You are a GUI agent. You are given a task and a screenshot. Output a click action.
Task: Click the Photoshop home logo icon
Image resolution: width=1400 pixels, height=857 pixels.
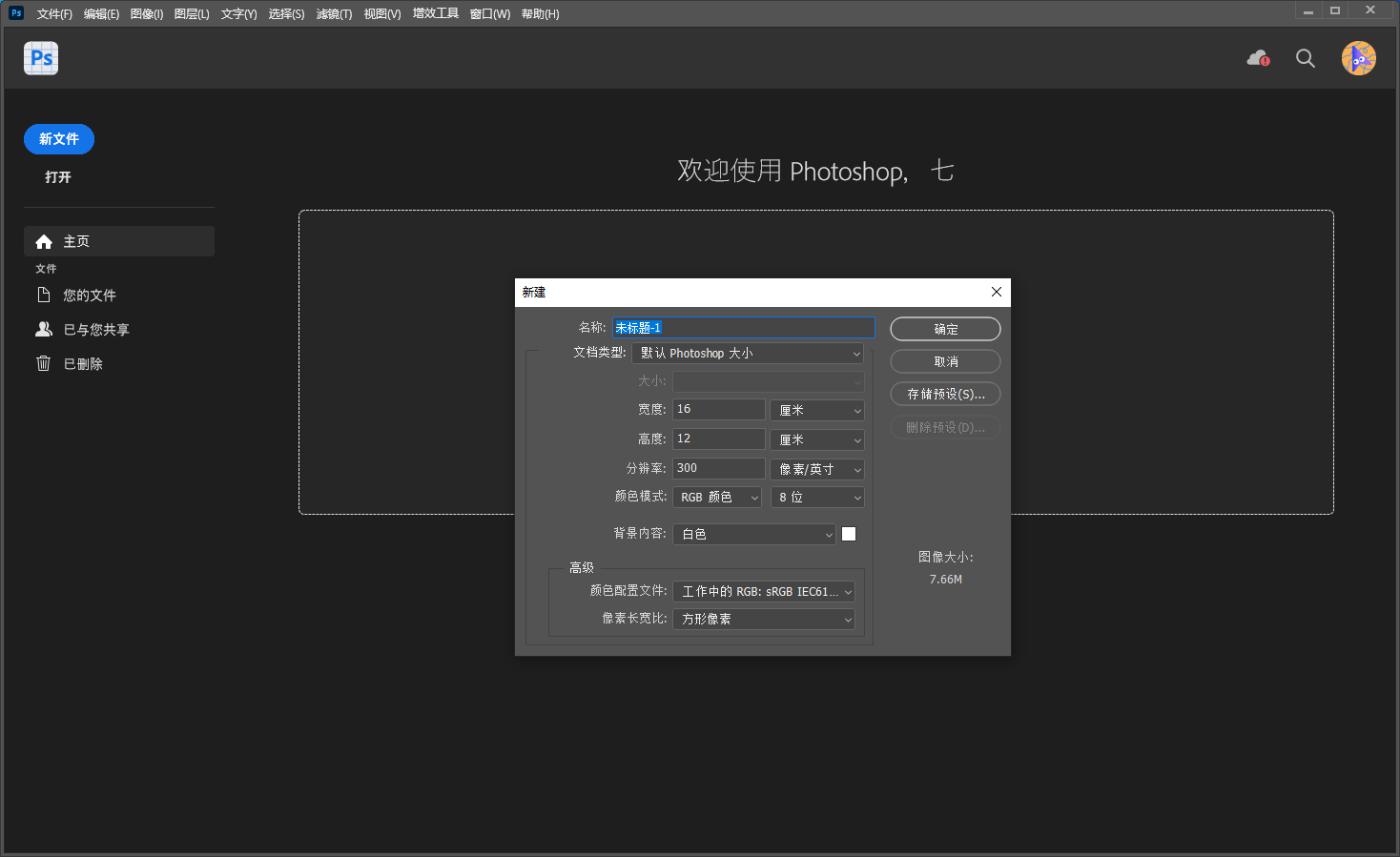tap(41, 58)
